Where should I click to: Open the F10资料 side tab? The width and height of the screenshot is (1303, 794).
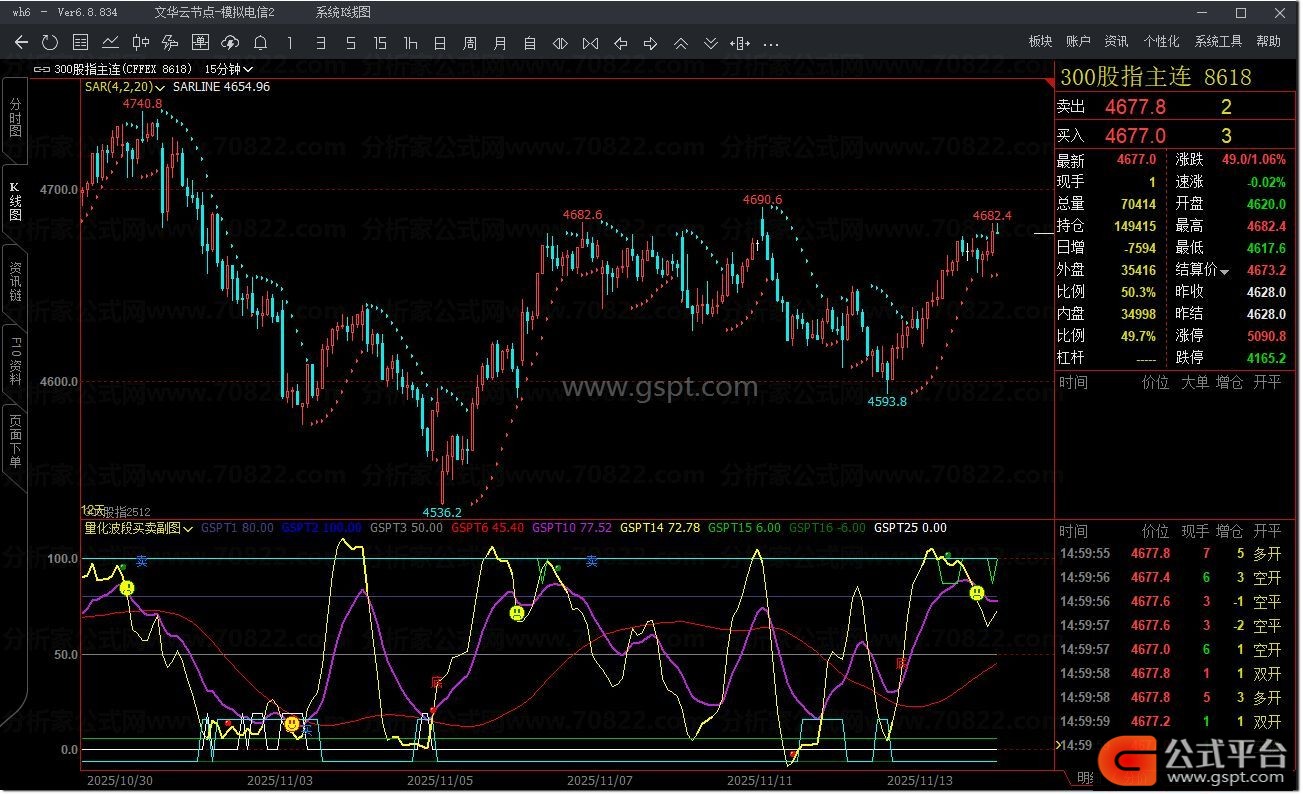point(15,361)
